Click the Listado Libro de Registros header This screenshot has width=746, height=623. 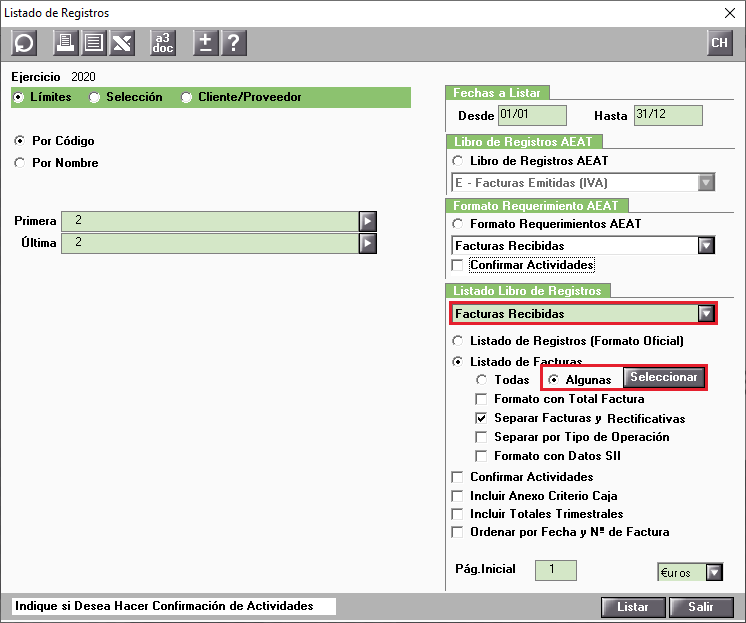527,291
